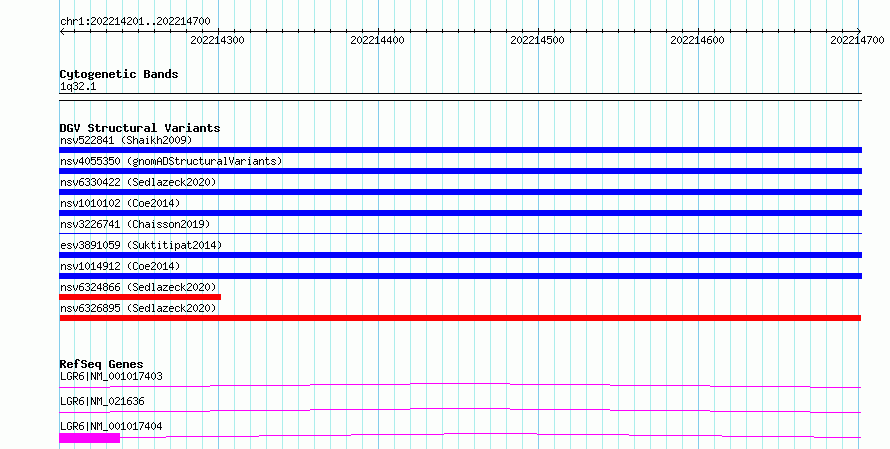
Task: Click the chr1:202214201..202214700 region label
Action: point(135,22)
